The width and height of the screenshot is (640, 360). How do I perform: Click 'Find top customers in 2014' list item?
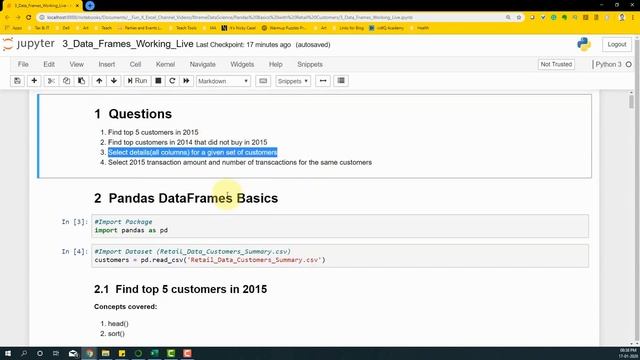(188, 142)
